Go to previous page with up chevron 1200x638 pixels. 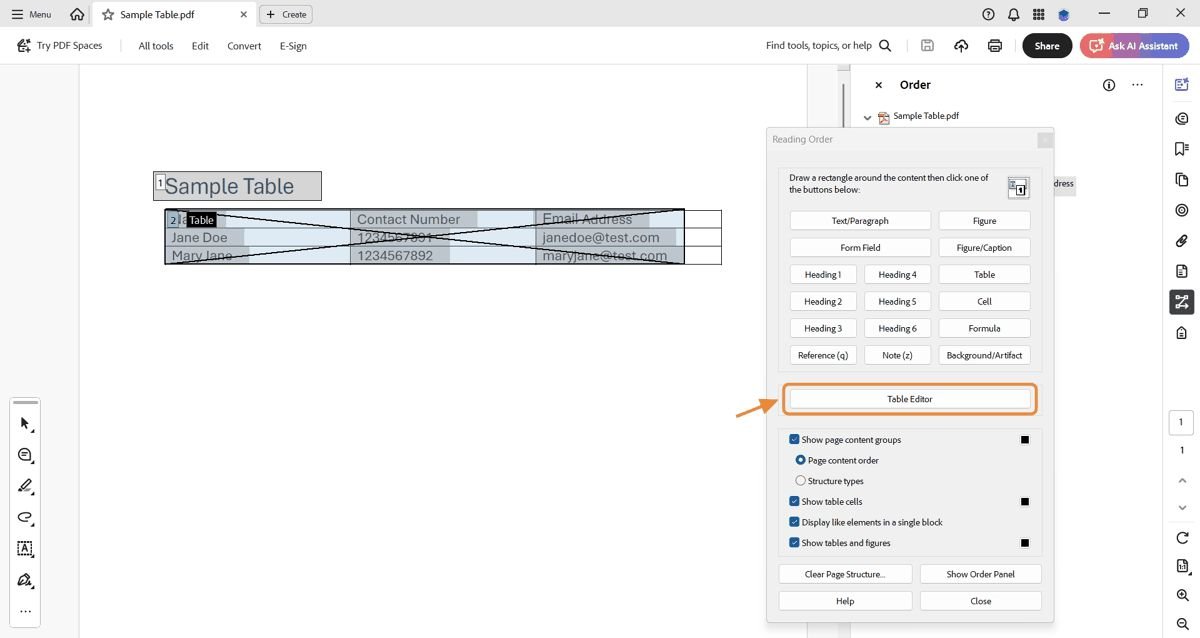[1182, 479]
